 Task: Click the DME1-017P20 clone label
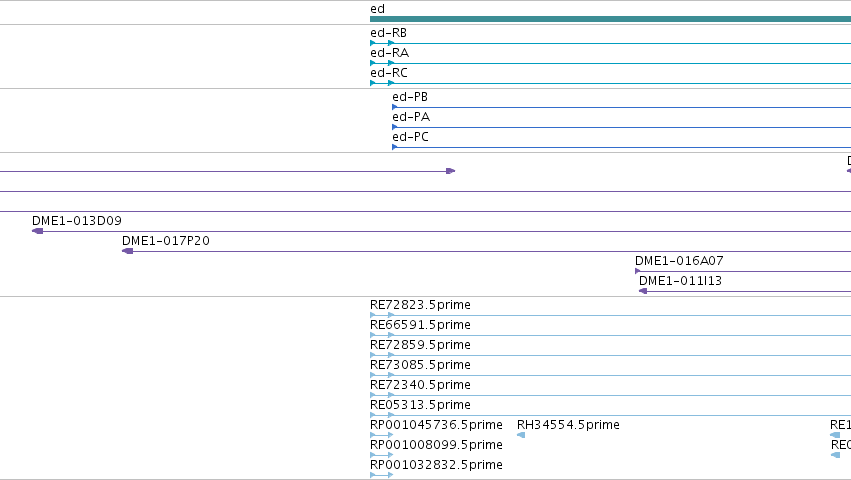[x=166, y=241]
